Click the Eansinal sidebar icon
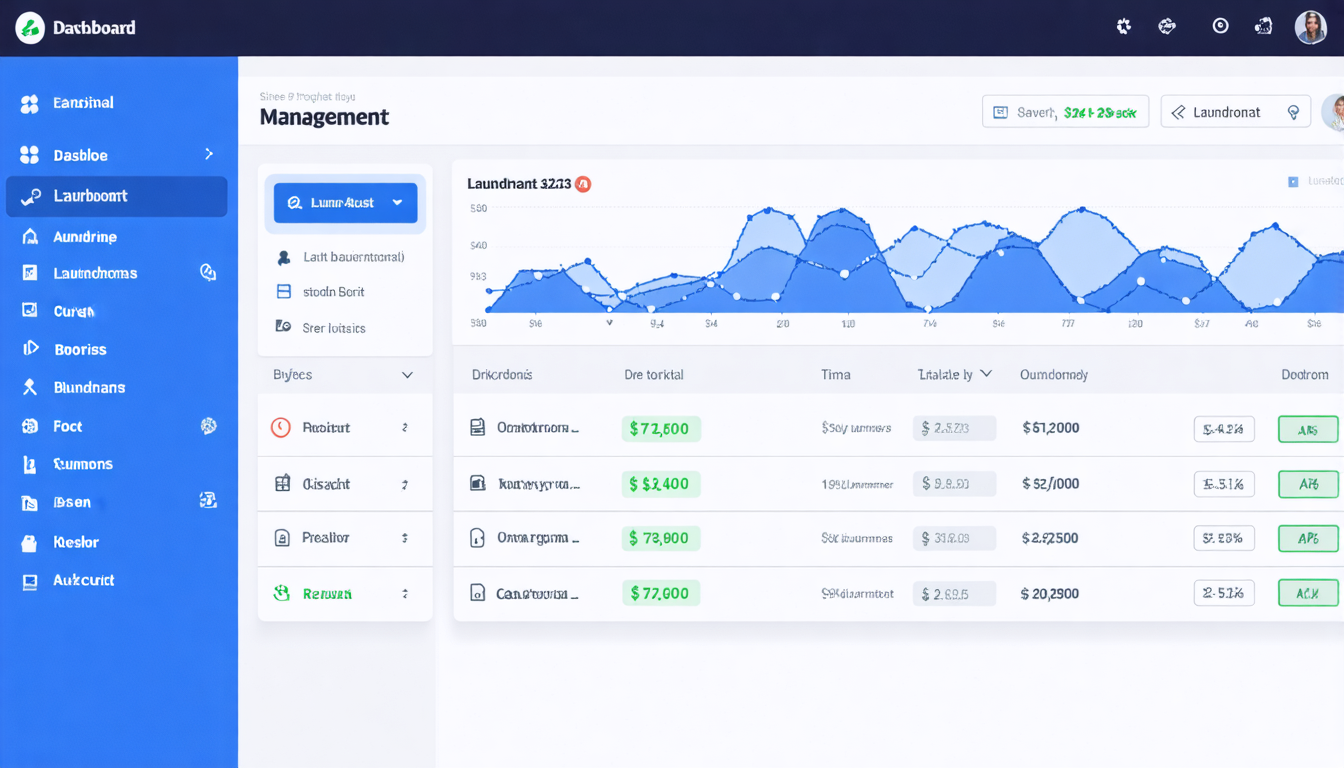1344x768 pixels. pos(30,103)
